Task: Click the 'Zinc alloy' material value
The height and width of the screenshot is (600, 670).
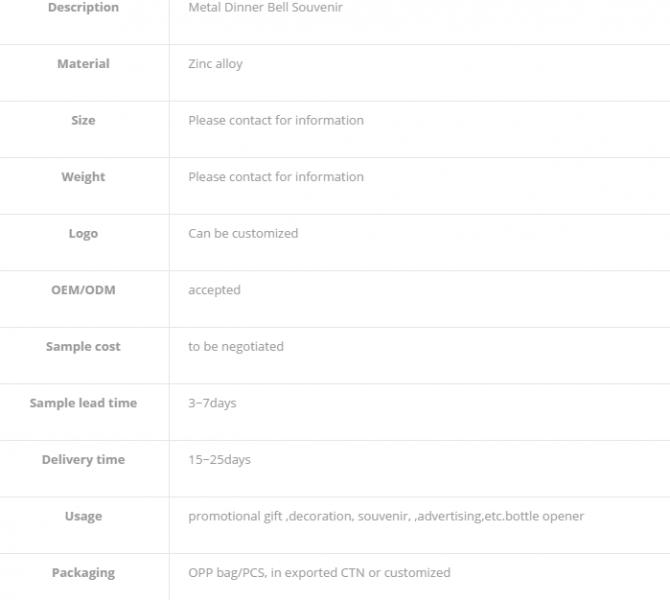Action: (215, 64)
